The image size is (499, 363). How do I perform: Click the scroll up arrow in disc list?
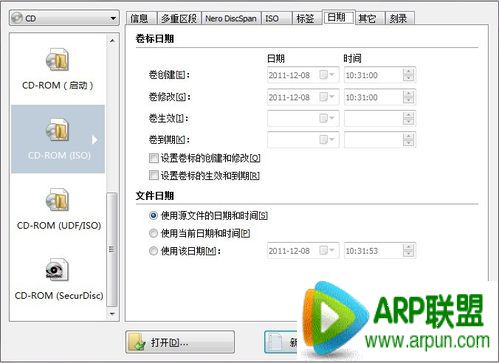coord(112,41)
